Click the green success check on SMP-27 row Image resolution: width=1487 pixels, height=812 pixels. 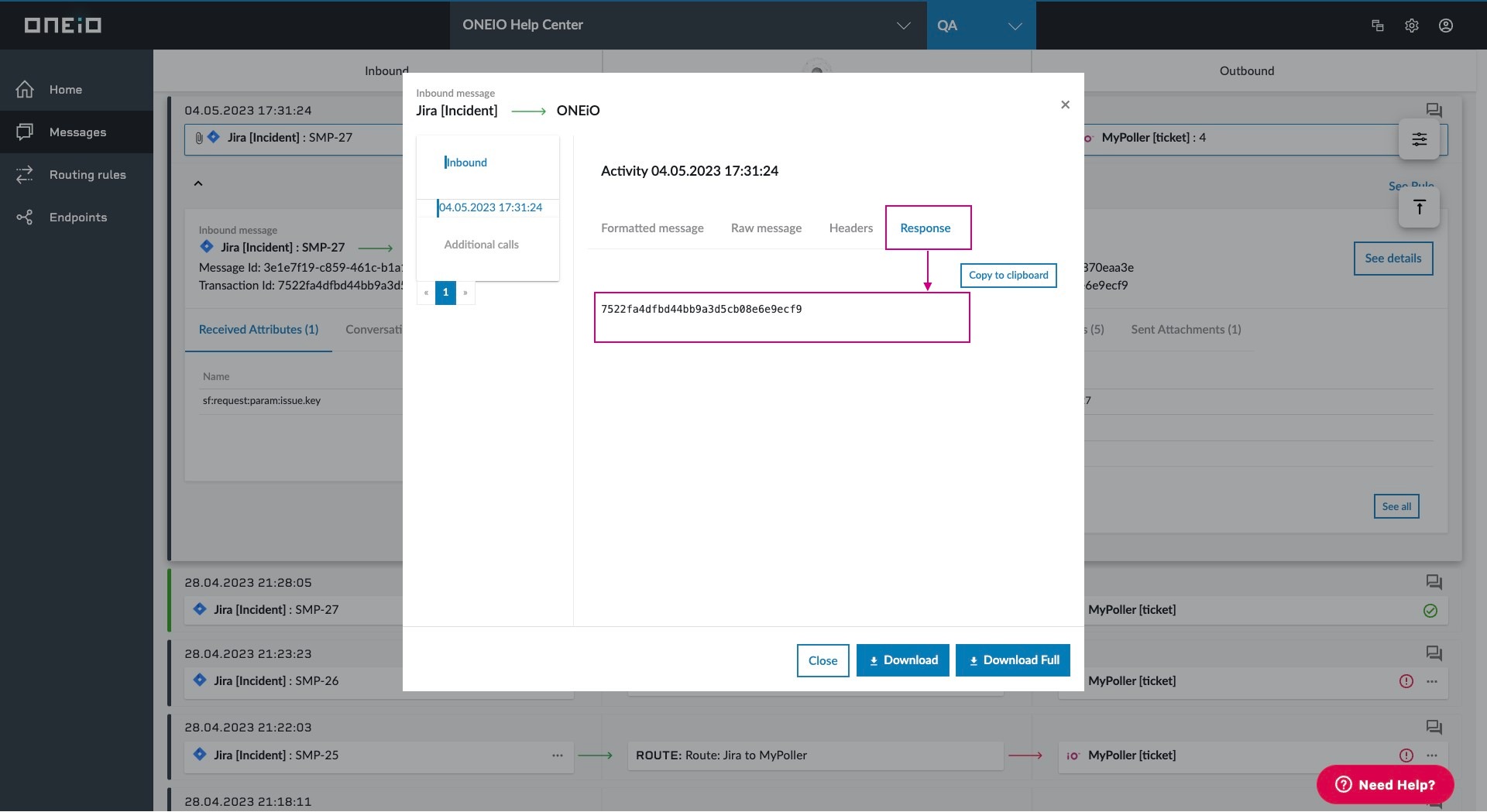click(1430, 611)
